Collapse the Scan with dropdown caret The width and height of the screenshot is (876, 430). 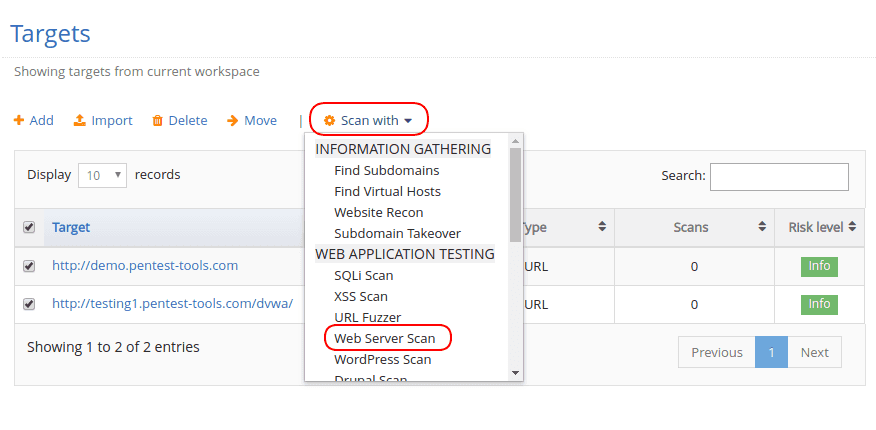pos(408,121)
